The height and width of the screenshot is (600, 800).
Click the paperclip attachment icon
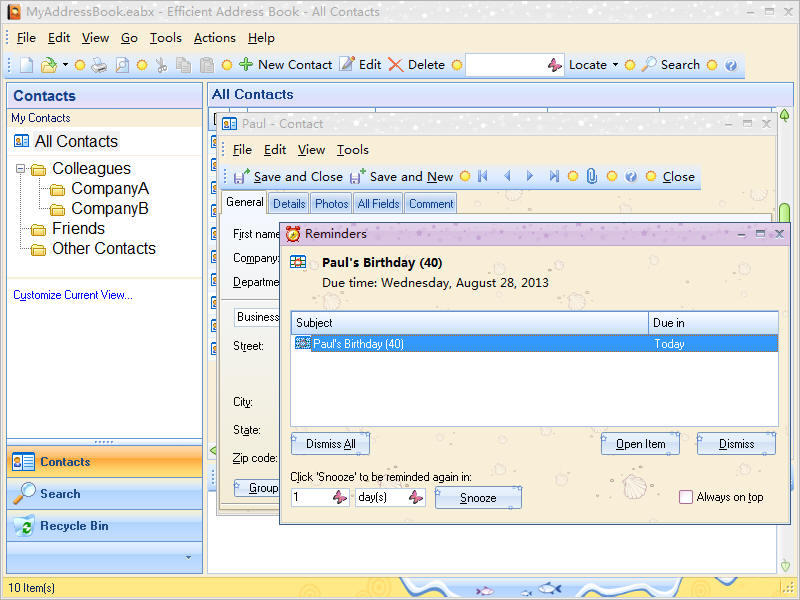[591, 177]
